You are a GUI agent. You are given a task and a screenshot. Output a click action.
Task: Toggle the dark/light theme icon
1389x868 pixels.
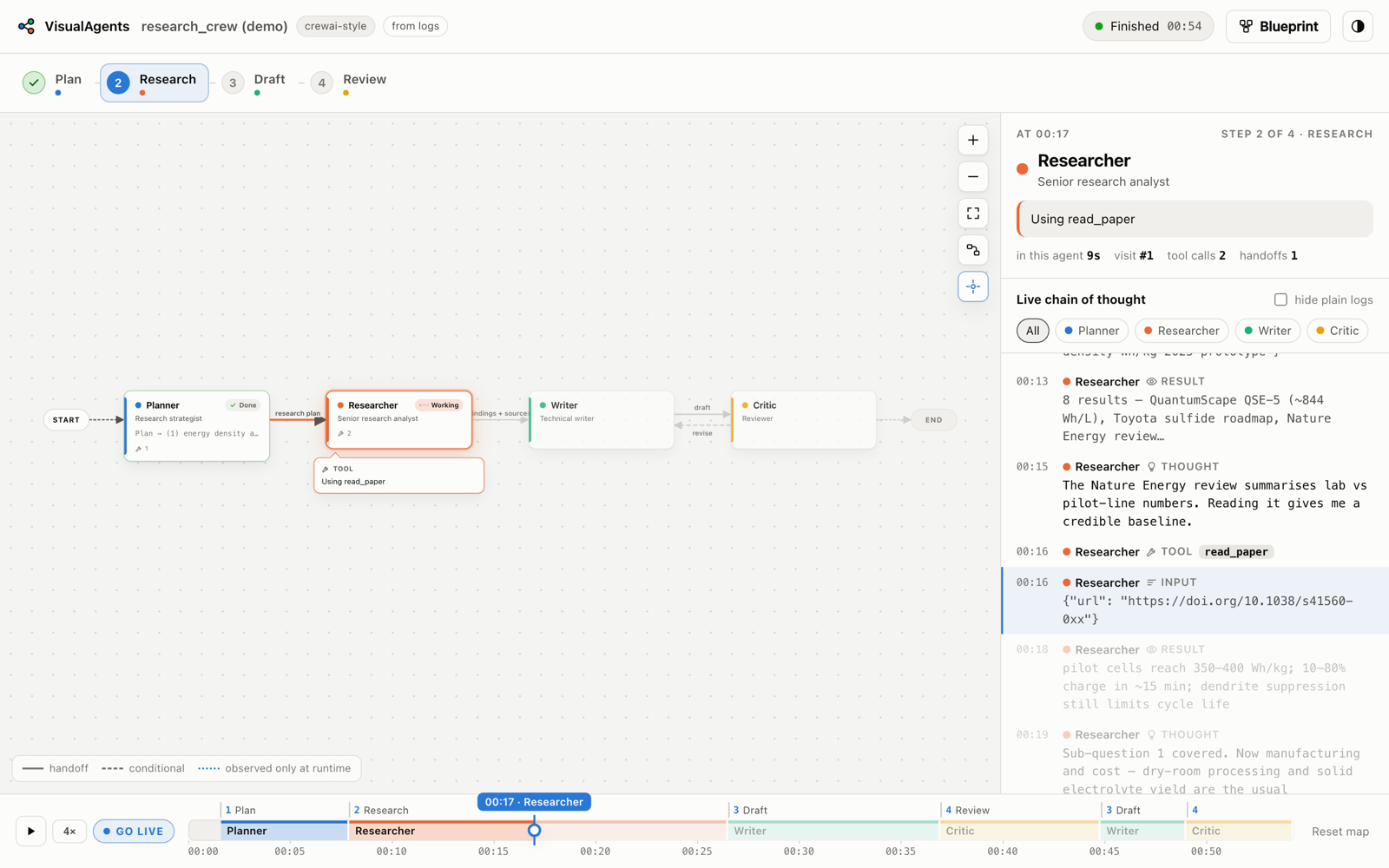click(x=1358, y=26)
